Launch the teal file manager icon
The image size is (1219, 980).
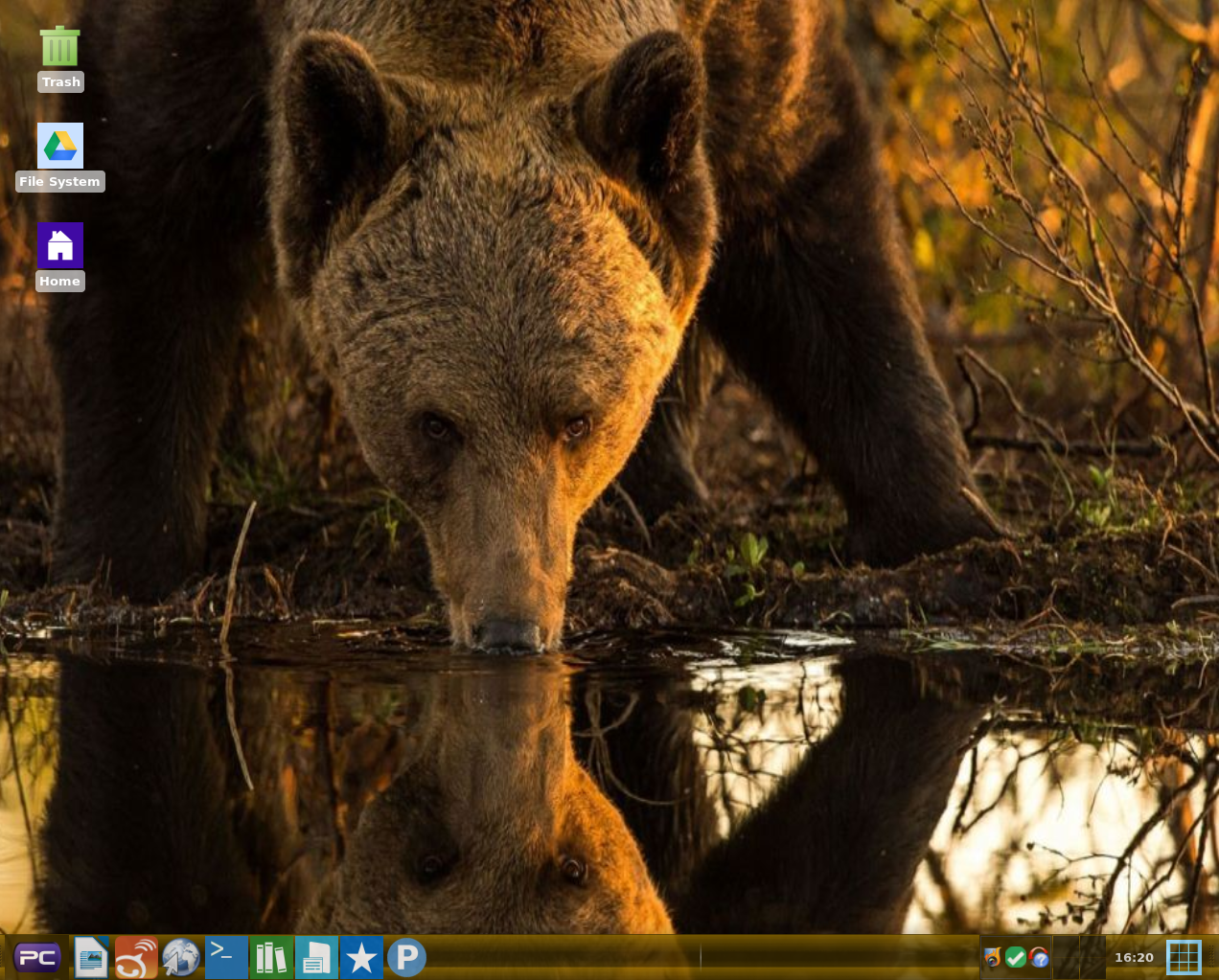316,957
